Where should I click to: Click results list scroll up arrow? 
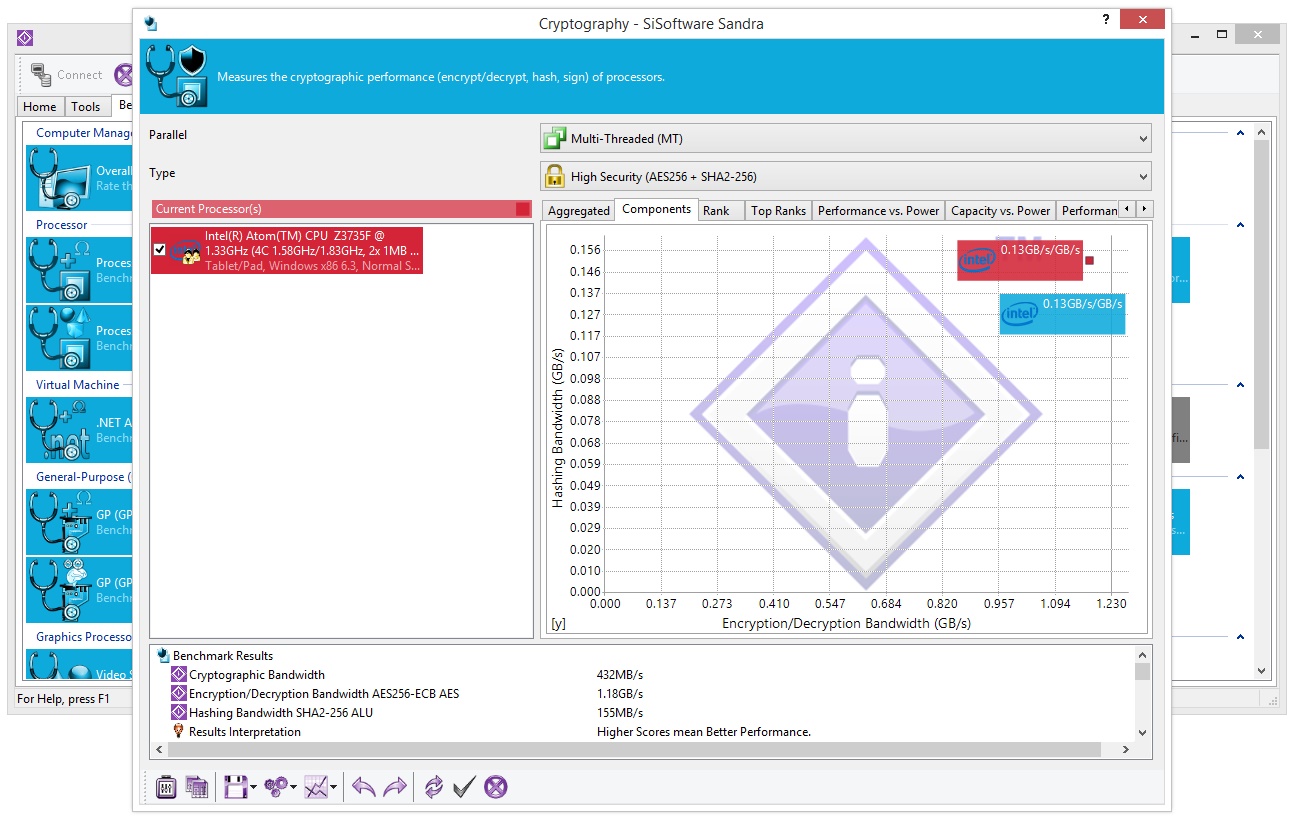pyautogui.click(x=1143, y=654)
